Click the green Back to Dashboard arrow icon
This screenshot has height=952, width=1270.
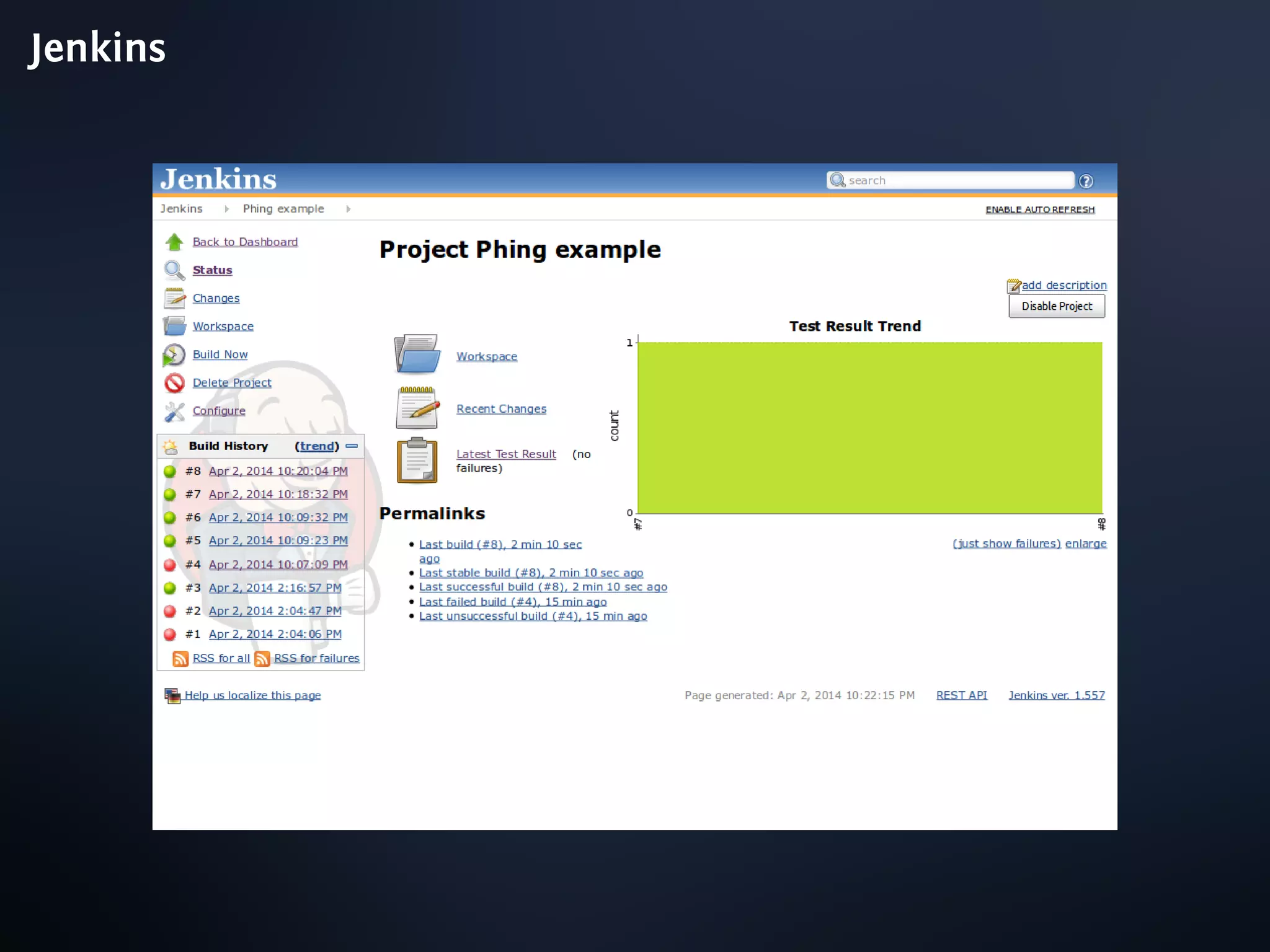pos(174,242)
